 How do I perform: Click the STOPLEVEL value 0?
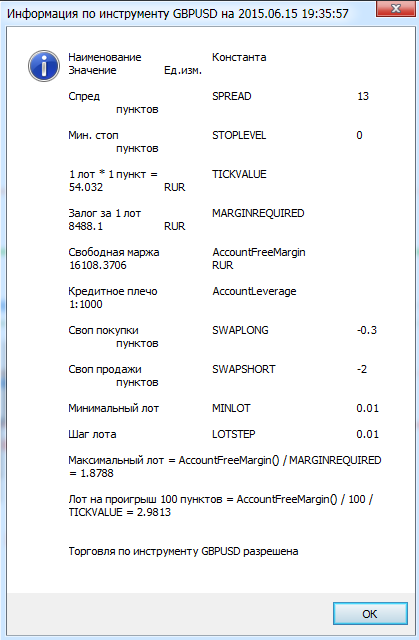359,135
